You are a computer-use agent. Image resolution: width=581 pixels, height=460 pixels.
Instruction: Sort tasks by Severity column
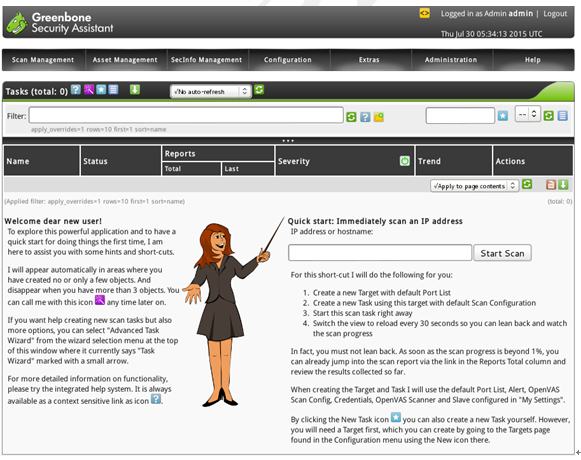pyautogui.click(x=293, y=161)
